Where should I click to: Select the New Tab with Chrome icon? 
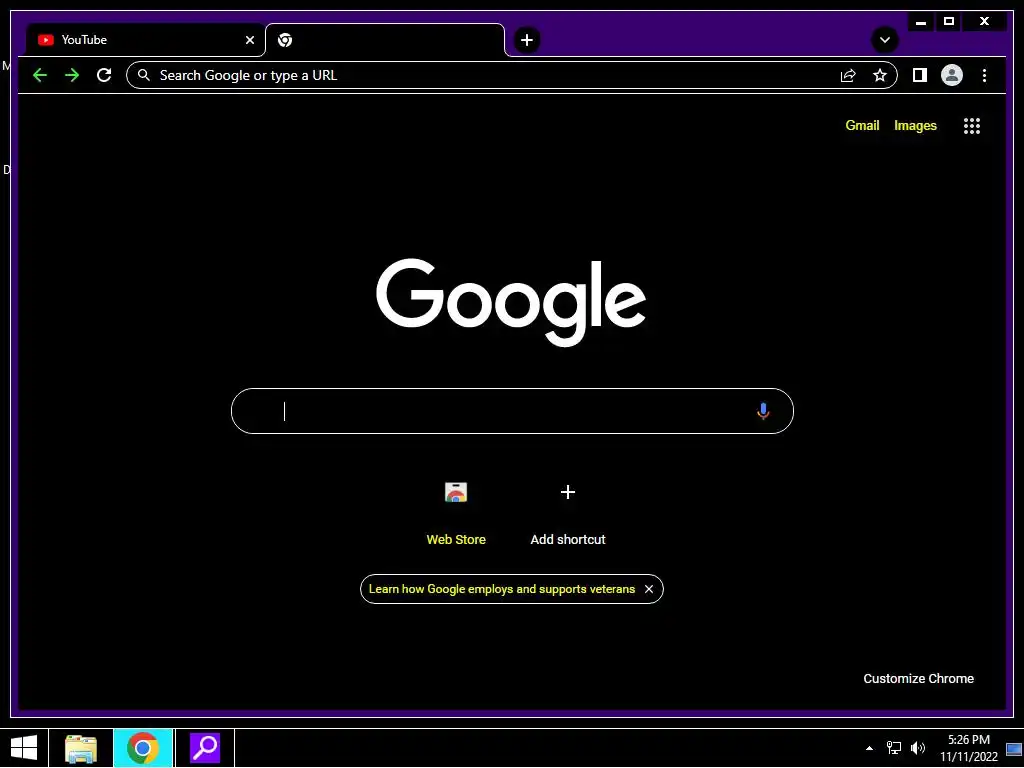(x=385, y=40)
